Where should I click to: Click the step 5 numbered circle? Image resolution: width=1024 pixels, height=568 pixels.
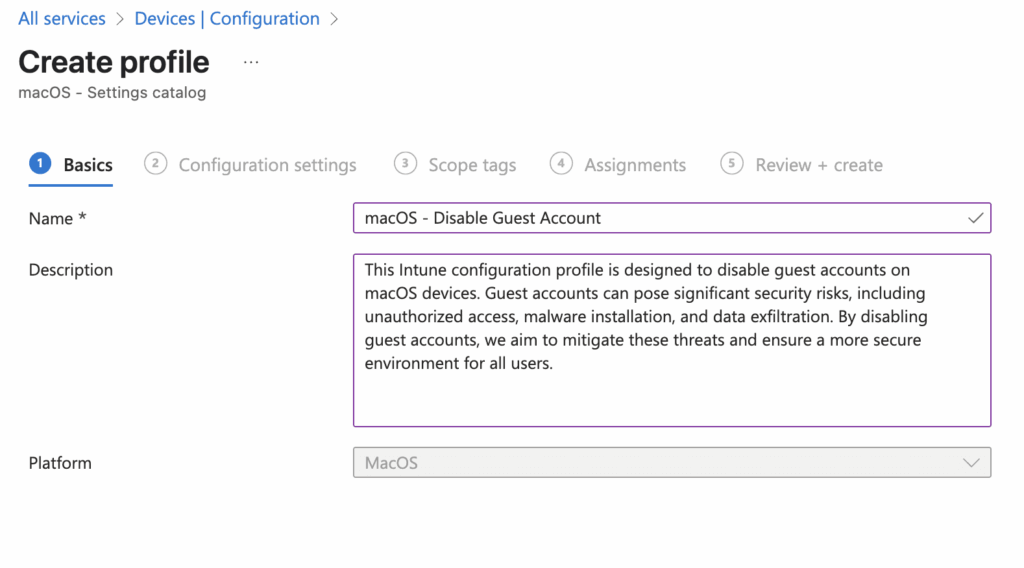point(732,164)
